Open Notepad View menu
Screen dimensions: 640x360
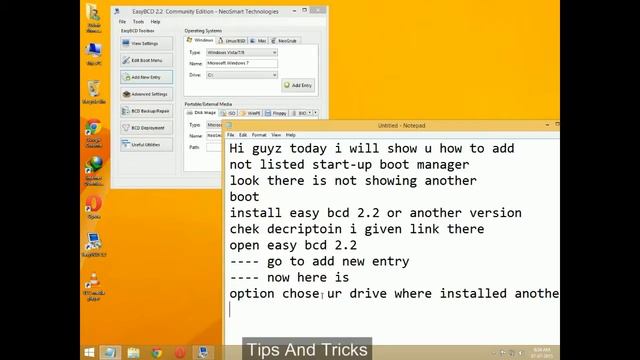point(276,135)
